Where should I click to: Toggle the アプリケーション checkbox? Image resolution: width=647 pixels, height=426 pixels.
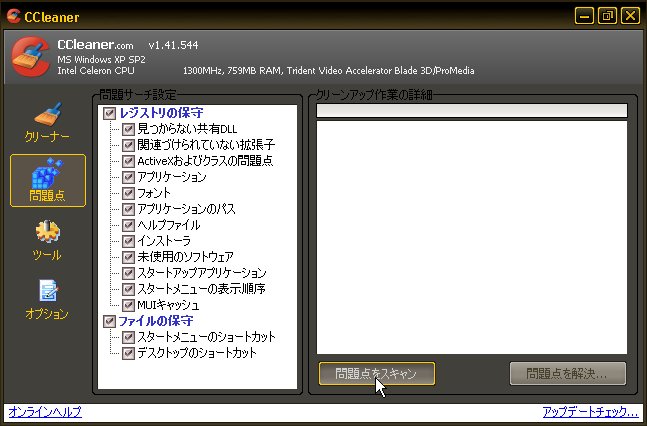click(128, 178)
